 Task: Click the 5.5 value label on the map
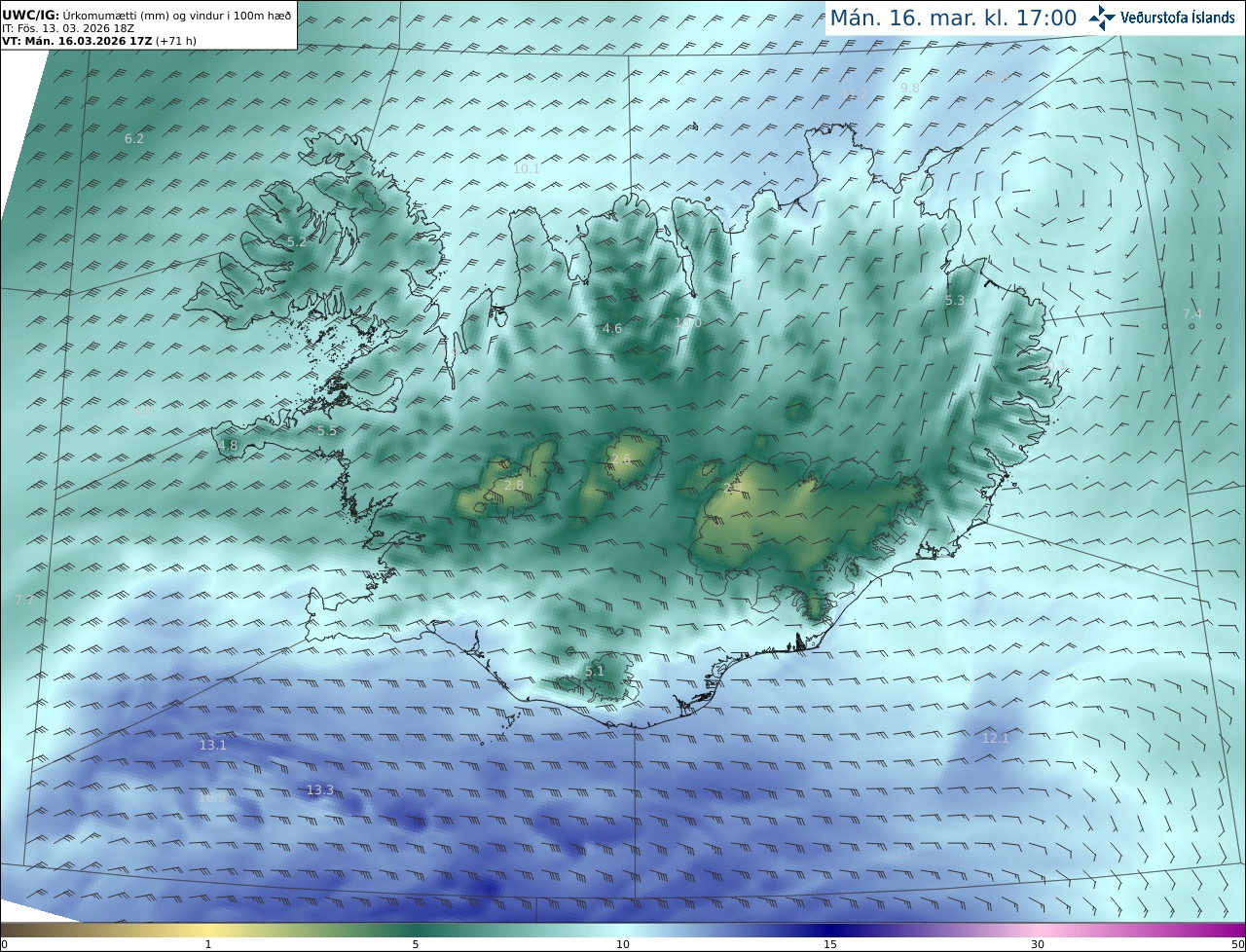(x=327, y=430)
